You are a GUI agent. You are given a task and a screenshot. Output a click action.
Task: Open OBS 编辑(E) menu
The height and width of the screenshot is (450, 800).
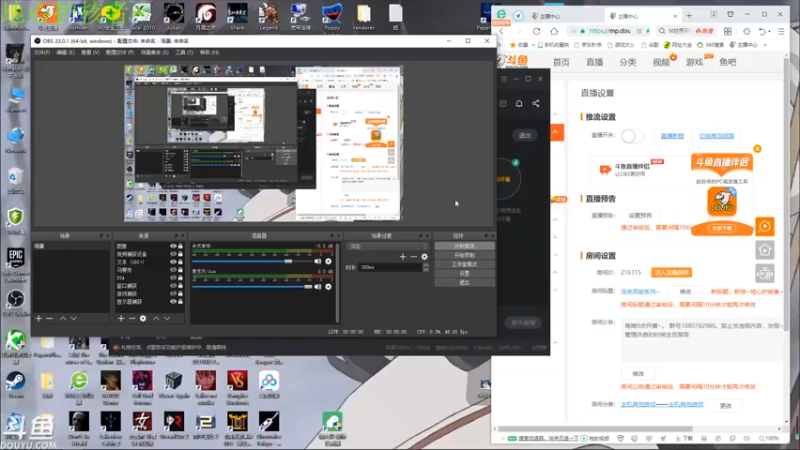point(65,53)
